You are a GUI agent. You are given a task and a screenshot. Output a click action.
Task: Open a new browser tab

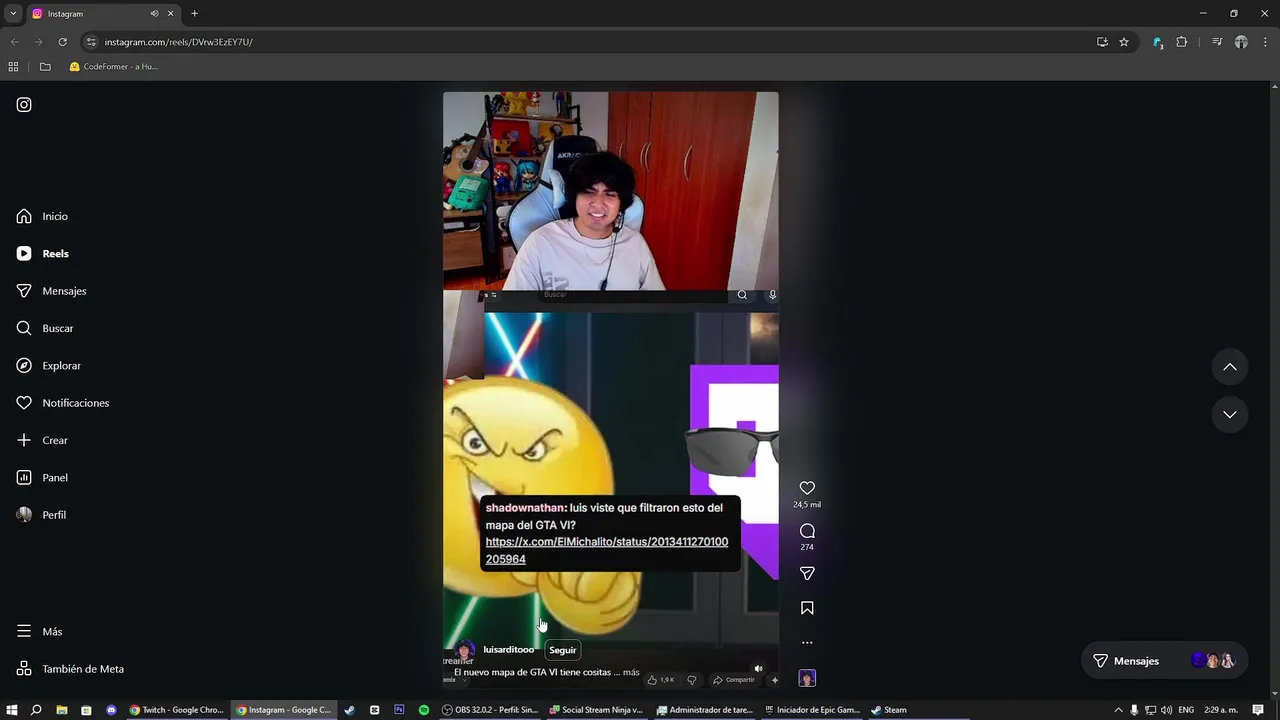pos(194,14)
